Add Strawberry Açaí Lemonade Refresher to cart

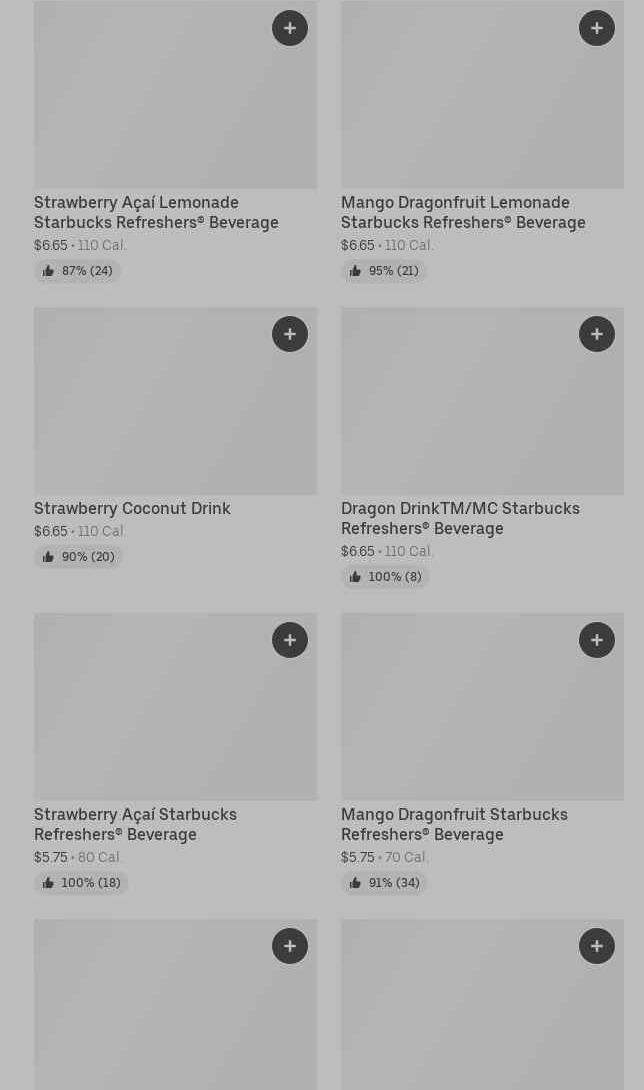tap(290, 28)
